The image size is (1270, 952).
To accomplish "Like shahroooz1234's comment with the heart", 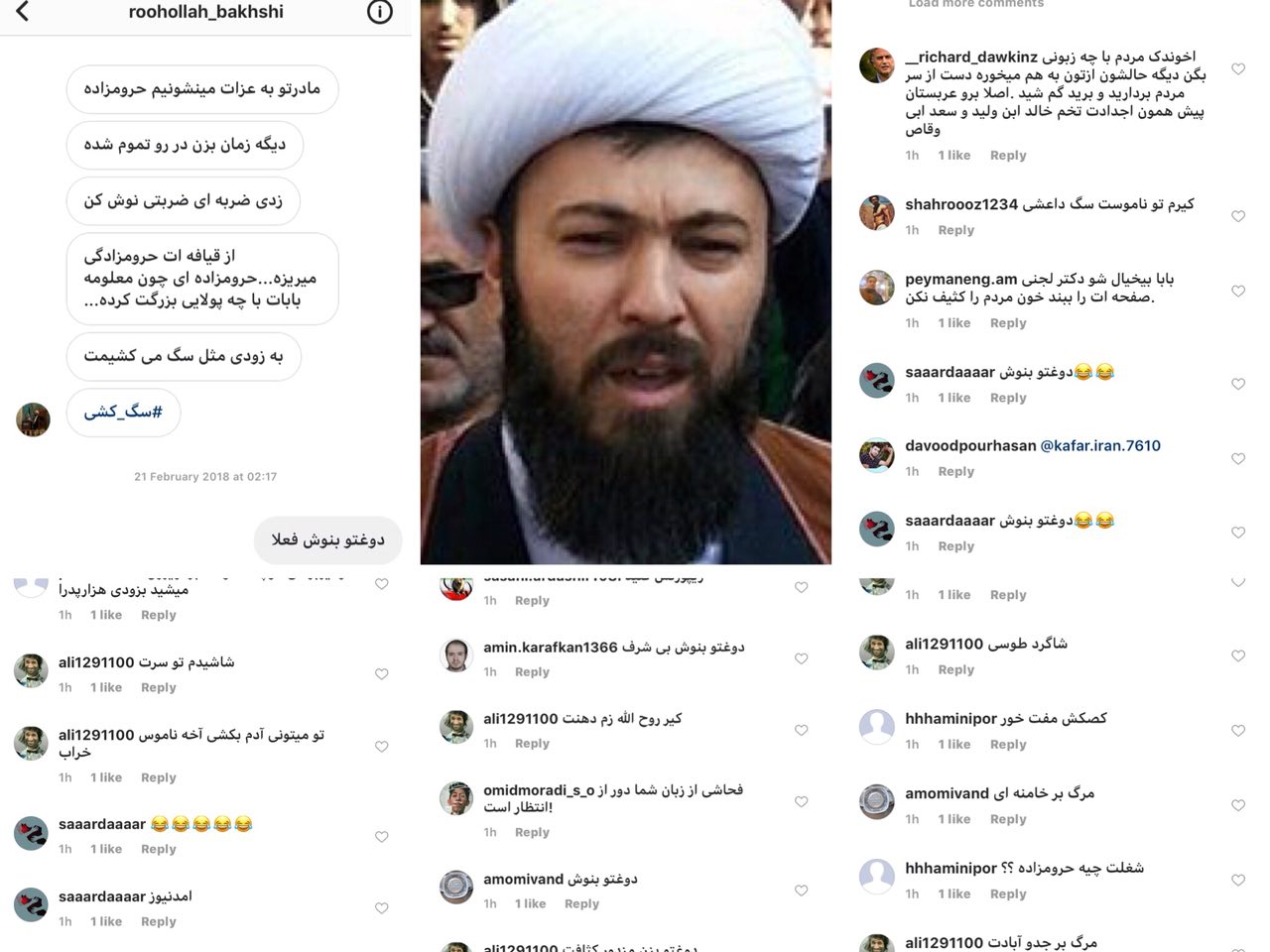I will pyautogui.click(x=1238, y=216).
